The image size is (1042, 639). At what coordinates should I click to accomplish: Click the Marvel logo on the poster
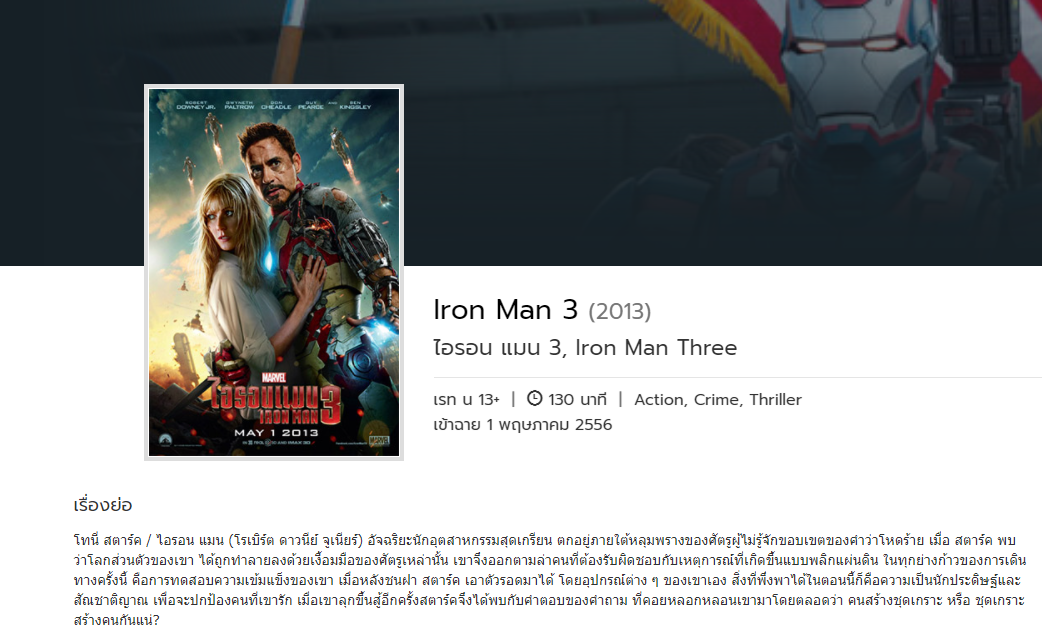(x=274, y=377)
